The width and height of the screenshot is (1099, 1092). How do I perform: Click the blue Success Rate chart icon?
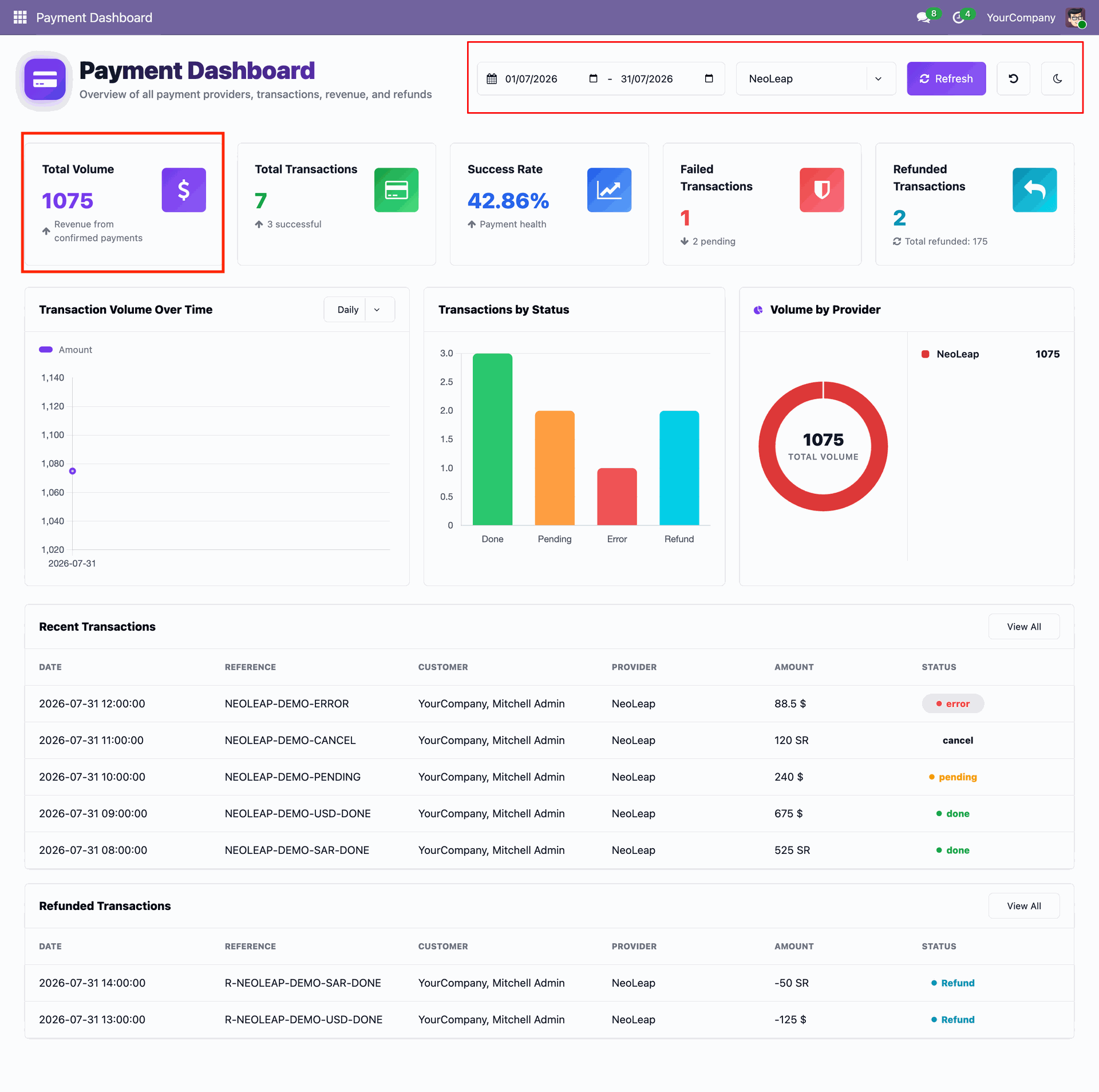[x=609, y=190]
